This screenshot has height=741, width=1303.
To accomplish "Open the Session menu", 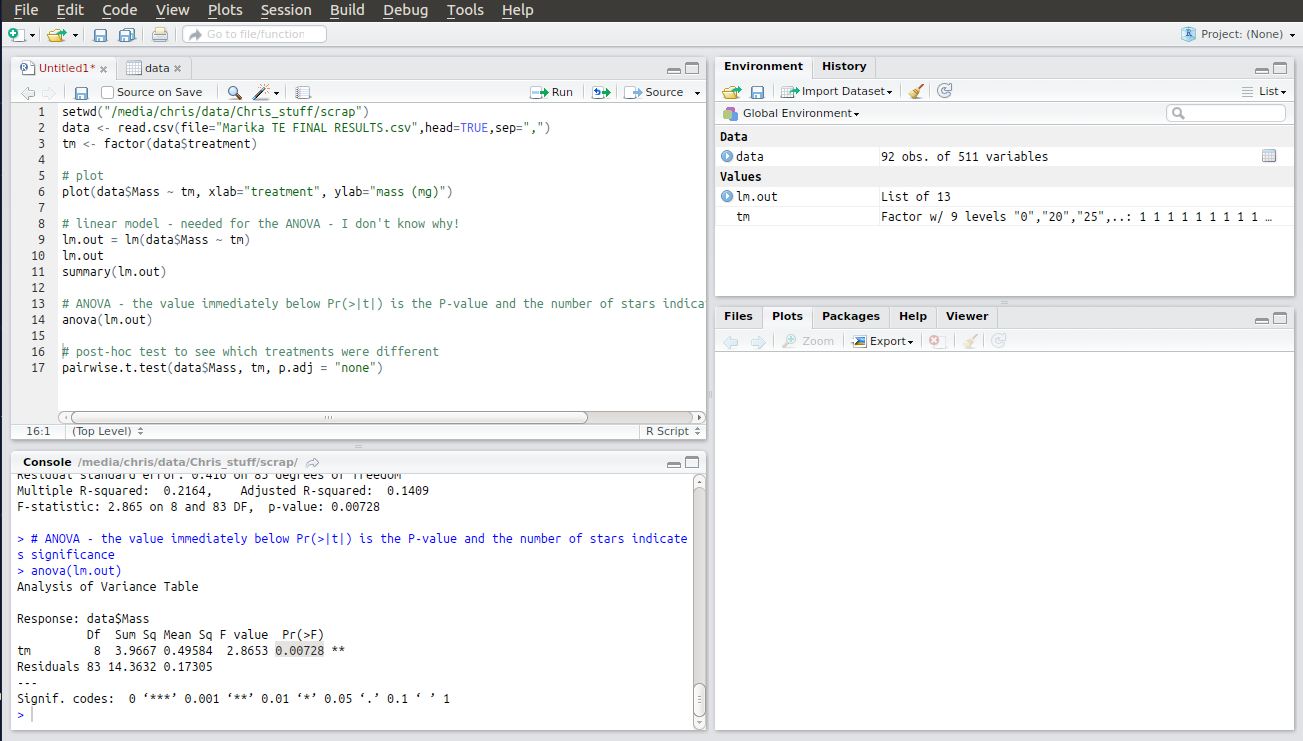I will pos(286,10).
